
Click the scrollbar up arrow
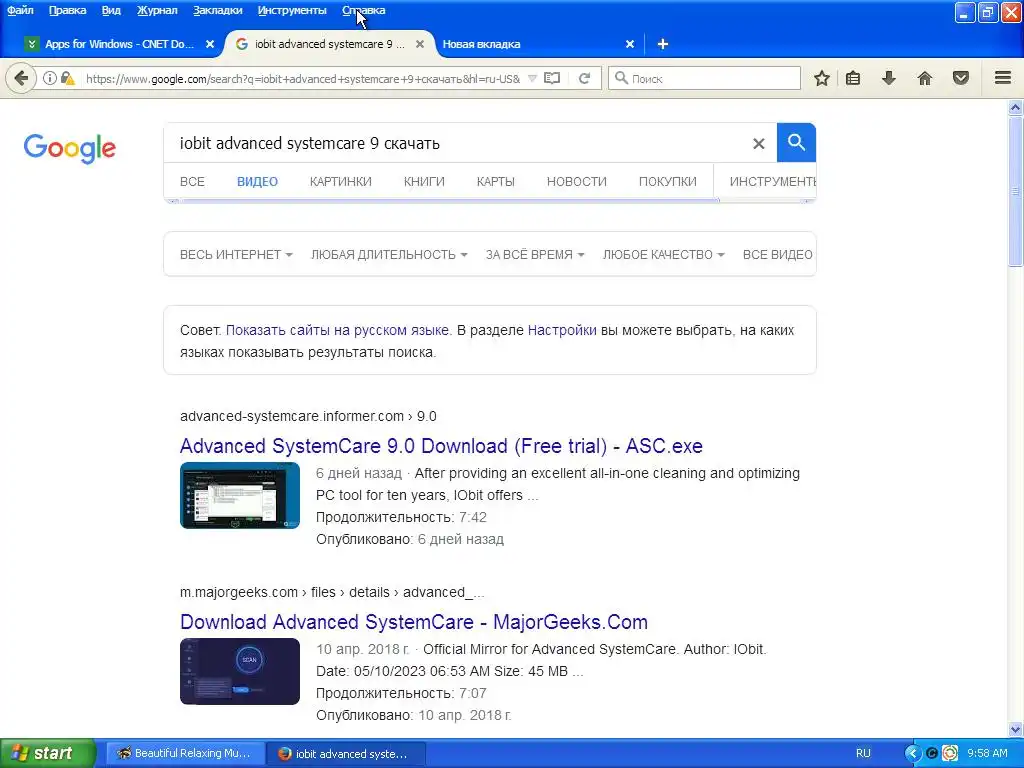[1015, 107]
